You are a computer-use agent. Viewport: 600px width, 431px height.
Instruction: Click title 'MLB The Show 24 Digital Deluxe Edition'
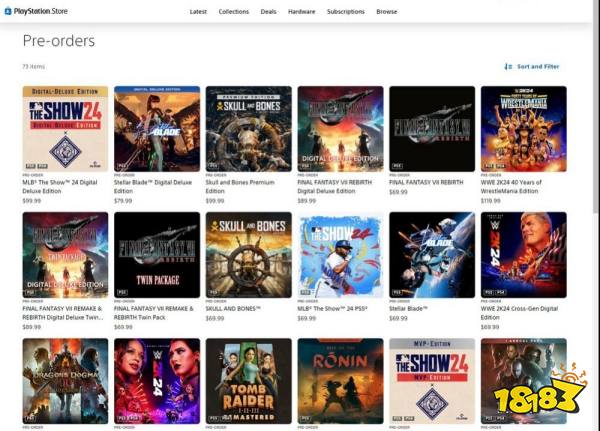click(60, 186)
